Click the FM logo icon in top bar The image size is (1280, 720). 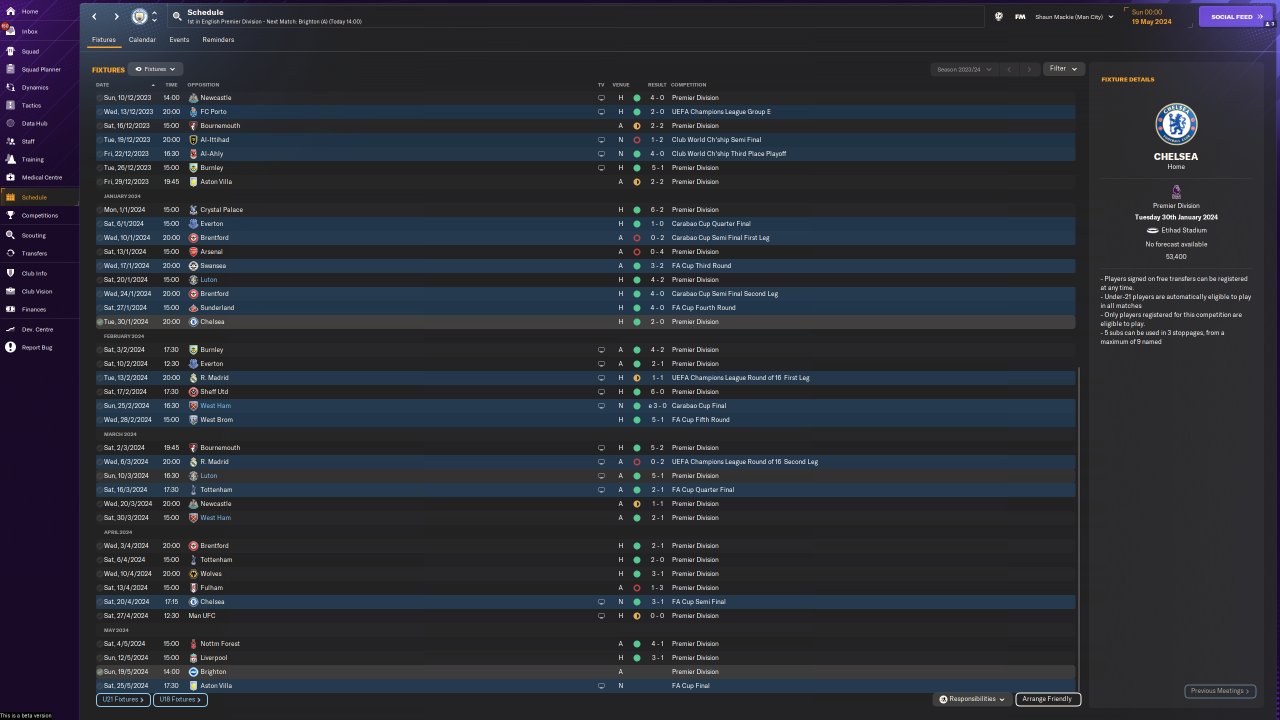[x=1020, y=17]
